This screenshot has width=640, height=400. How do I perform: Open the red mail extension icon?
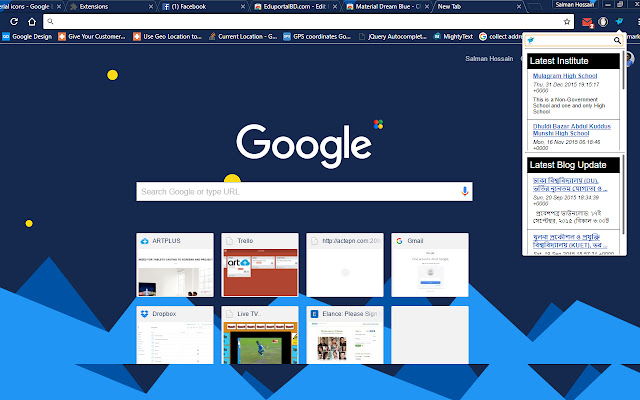587,22
